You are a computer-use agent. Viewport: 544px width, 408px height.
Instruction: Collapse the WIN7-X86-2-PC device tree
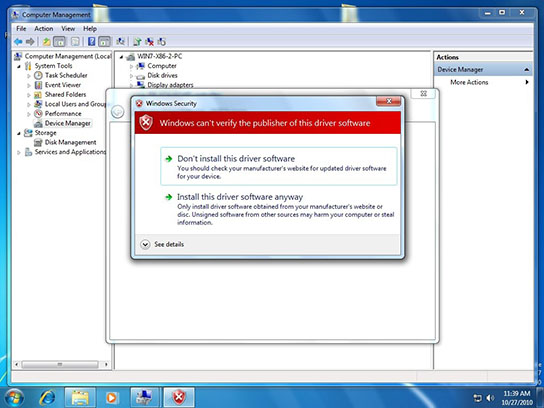point(121,57)
